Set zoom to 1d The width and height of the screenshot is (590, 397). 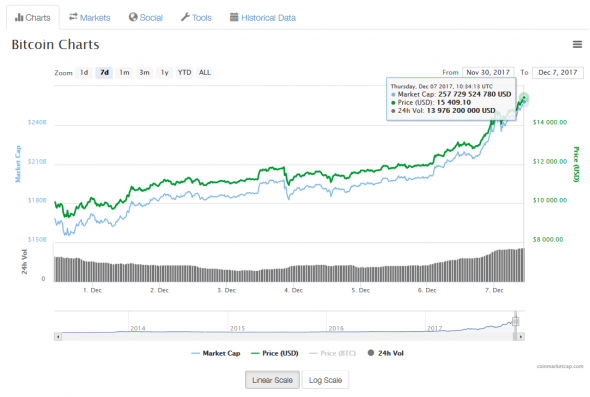tap(84, 73)
